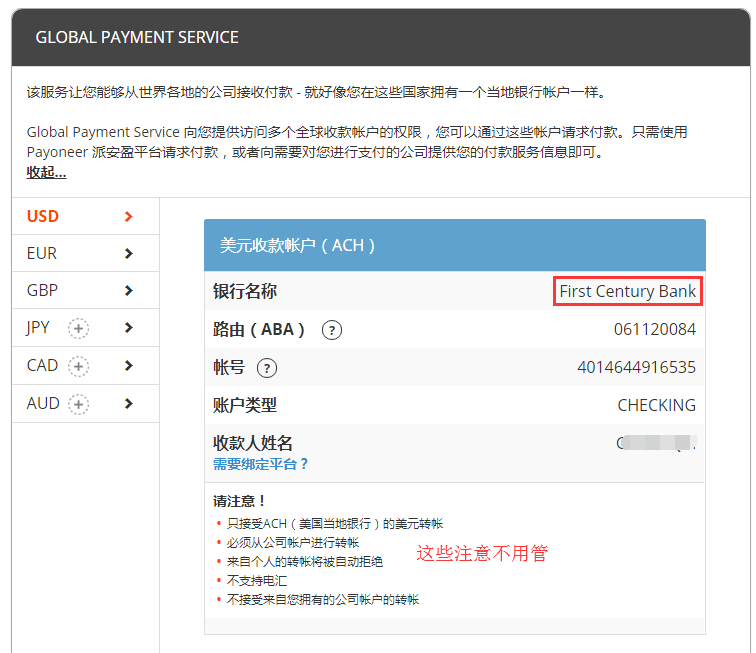Click the plus icon next to AUD

pos(78,405)
